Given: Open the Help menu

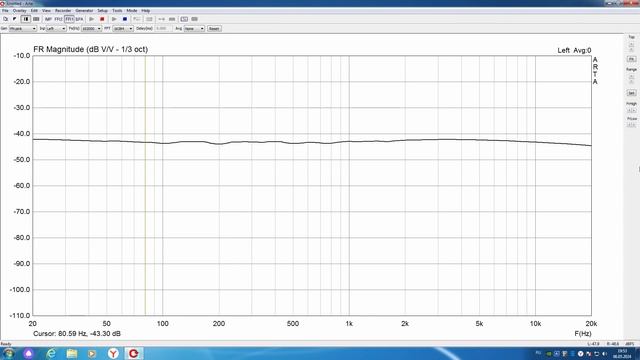Looking at the screenshot, I should click(146, 11).
